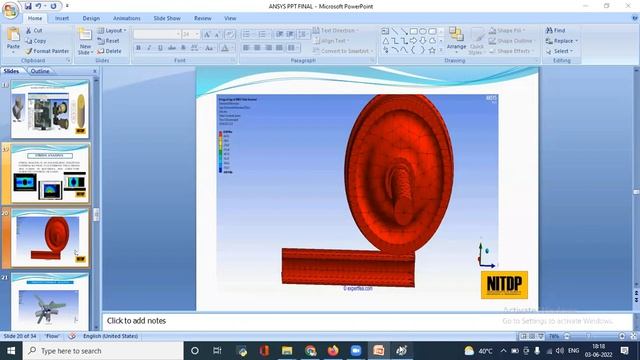
Task: Delete the selected slide
Action: [109, 51]
